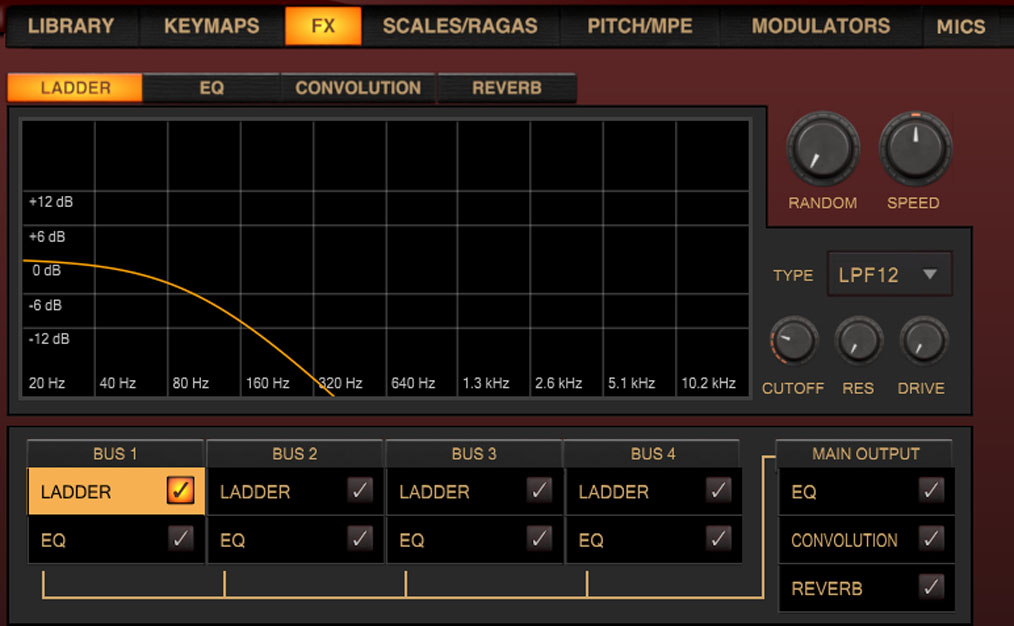Toggle the BUS 4 EQ checkbox
This screenshot has height=626, width=1014.
coord(718,538)
